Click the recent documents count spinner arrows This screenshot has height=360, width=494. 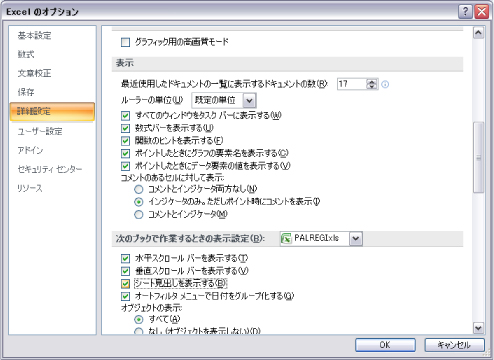(372, 84)
